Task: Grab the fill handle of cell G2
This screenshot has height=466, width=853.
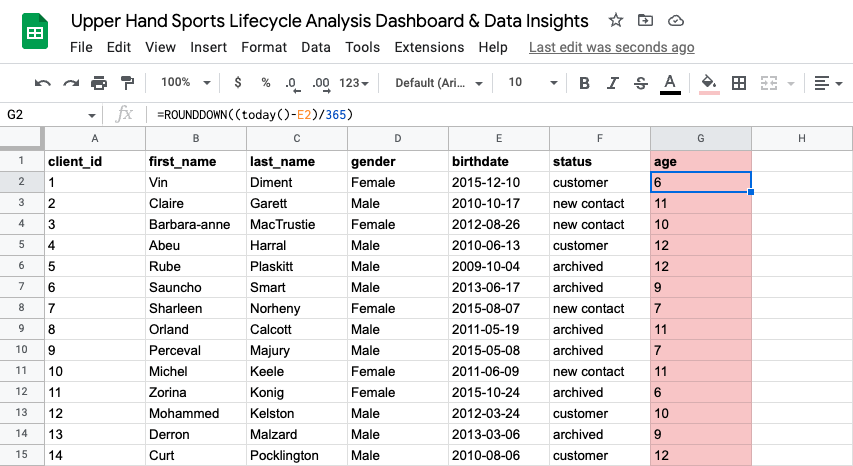Action: 751,192
